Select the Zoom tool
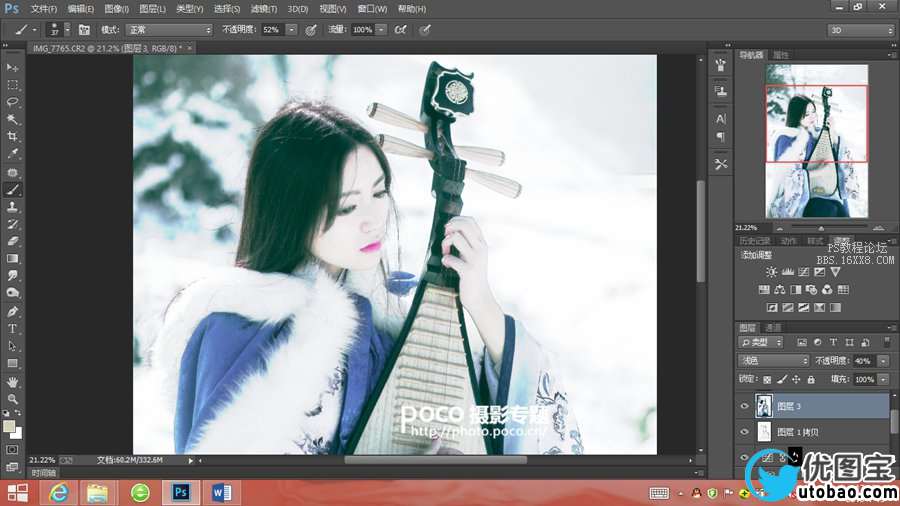The height and width of the screenshot is (506, 900). [x=12, y=399]
